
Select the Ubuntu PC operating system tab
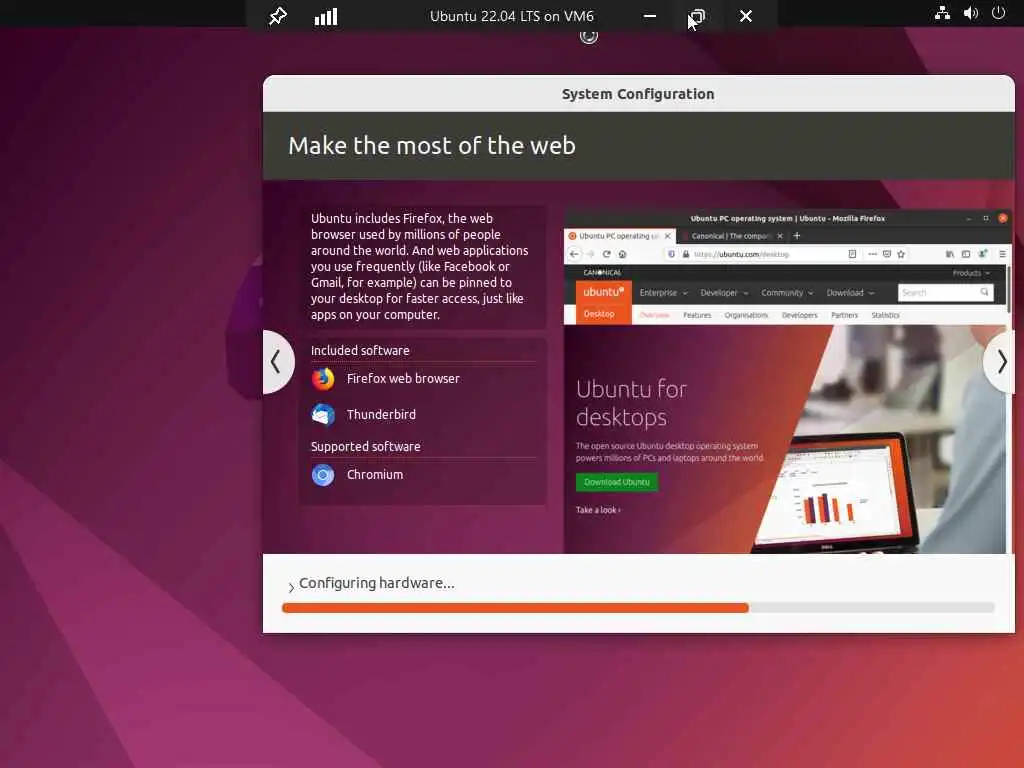(618, 236)
